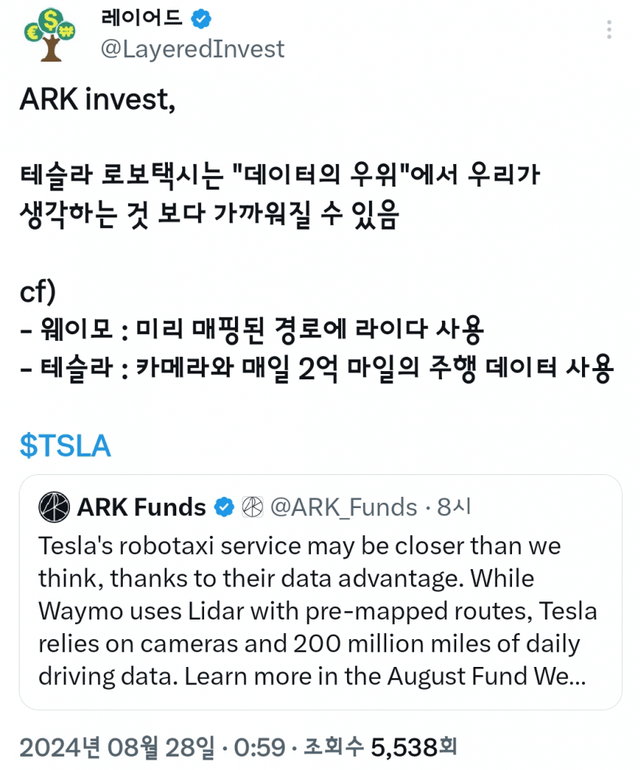Click the ARK Funds account name
Image resolution: width=640 pixels, height=770 pixels.
[141, 508]
